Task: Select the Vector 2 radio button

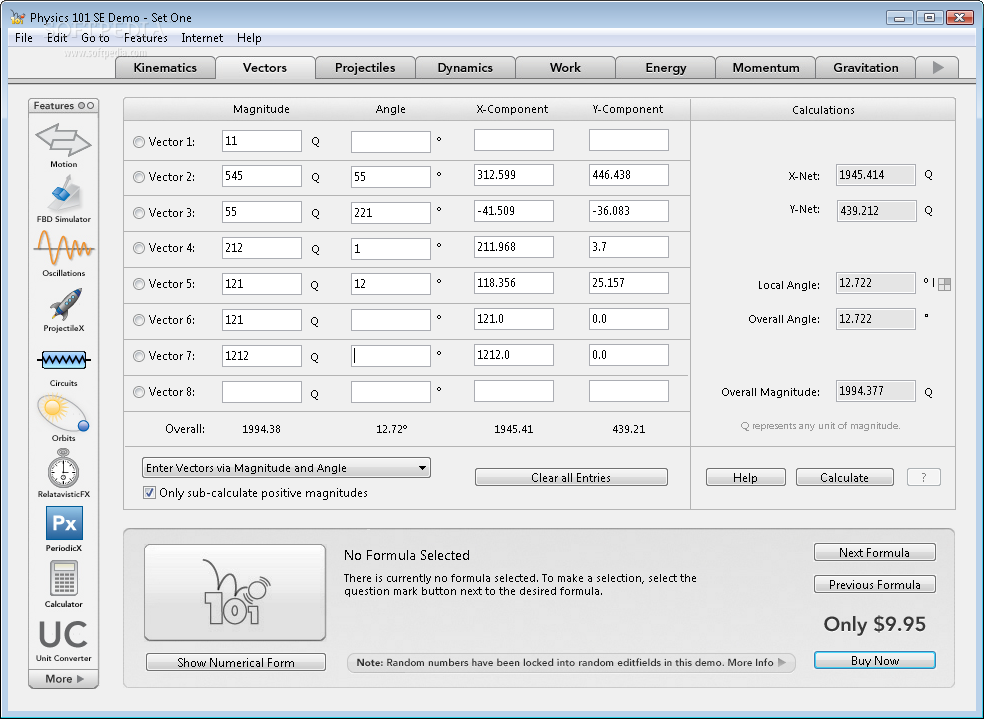Action: (x=139, y=178)
